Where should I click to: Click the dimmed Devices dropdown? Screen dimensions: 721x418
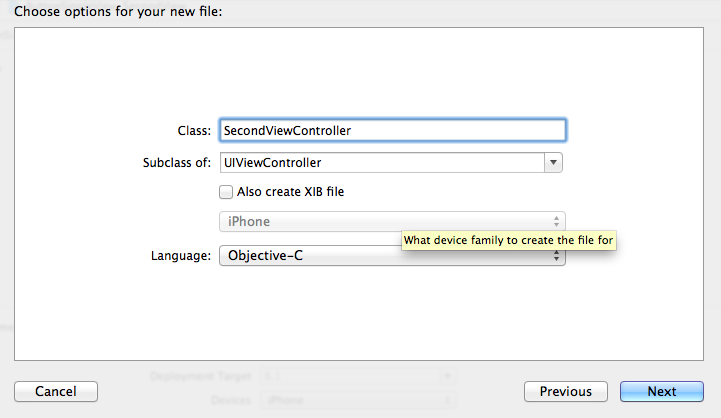coord(350,400)
